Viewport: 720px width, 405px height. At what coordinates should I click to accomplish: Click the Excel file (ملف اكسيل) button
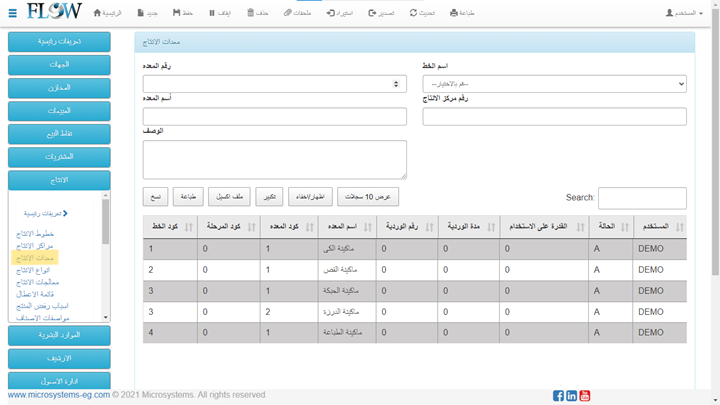(228, 197)
